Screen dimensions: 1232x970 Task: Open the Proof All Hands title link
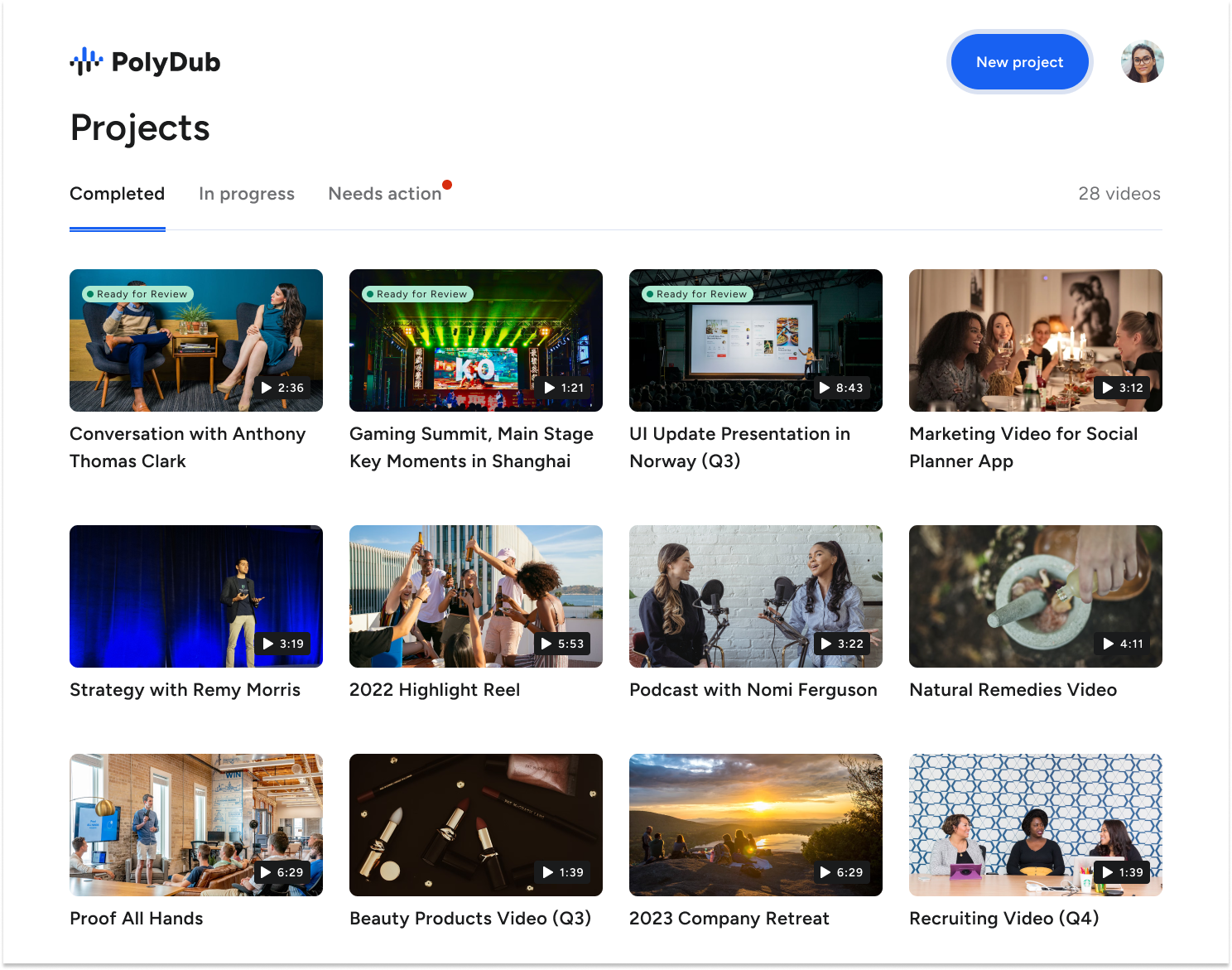point(137,919)
